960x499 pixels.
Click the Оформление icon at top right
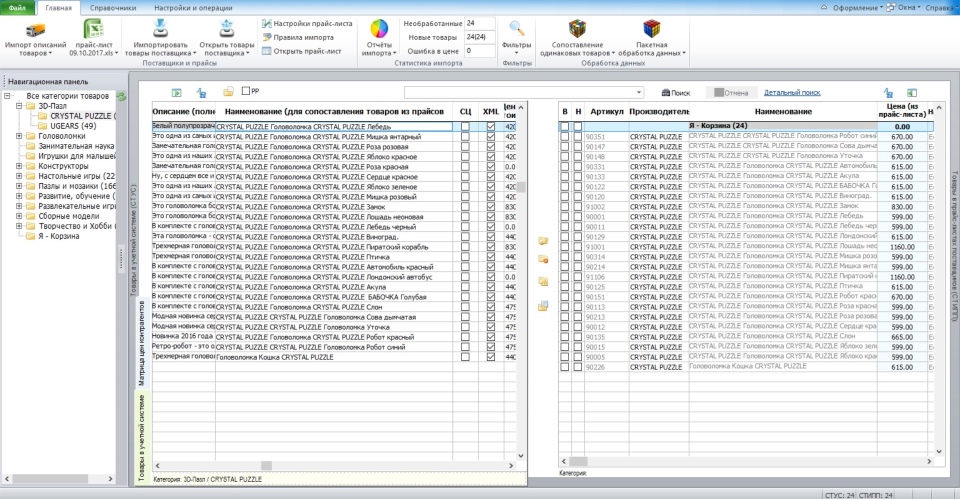coord(824,7)
